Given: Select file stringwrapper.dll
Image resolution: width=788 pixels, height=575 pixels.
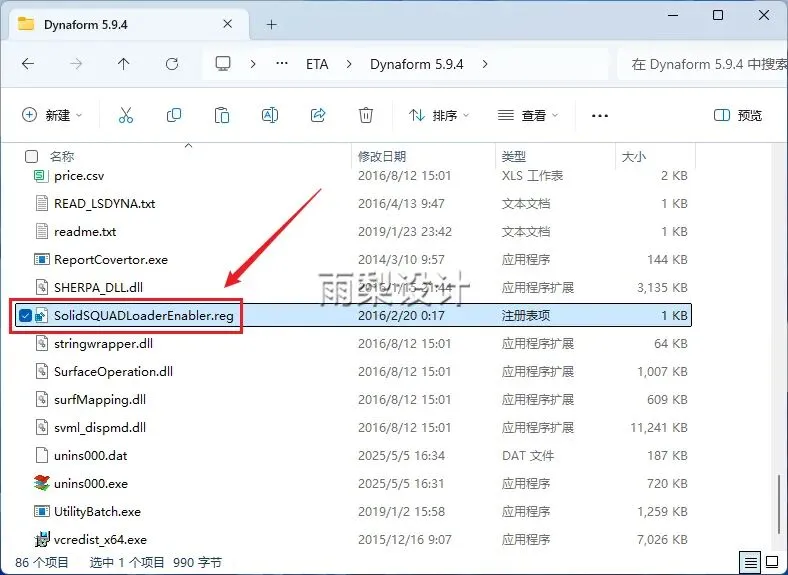Looking at the screenshot, I should [x=104, y=343].
